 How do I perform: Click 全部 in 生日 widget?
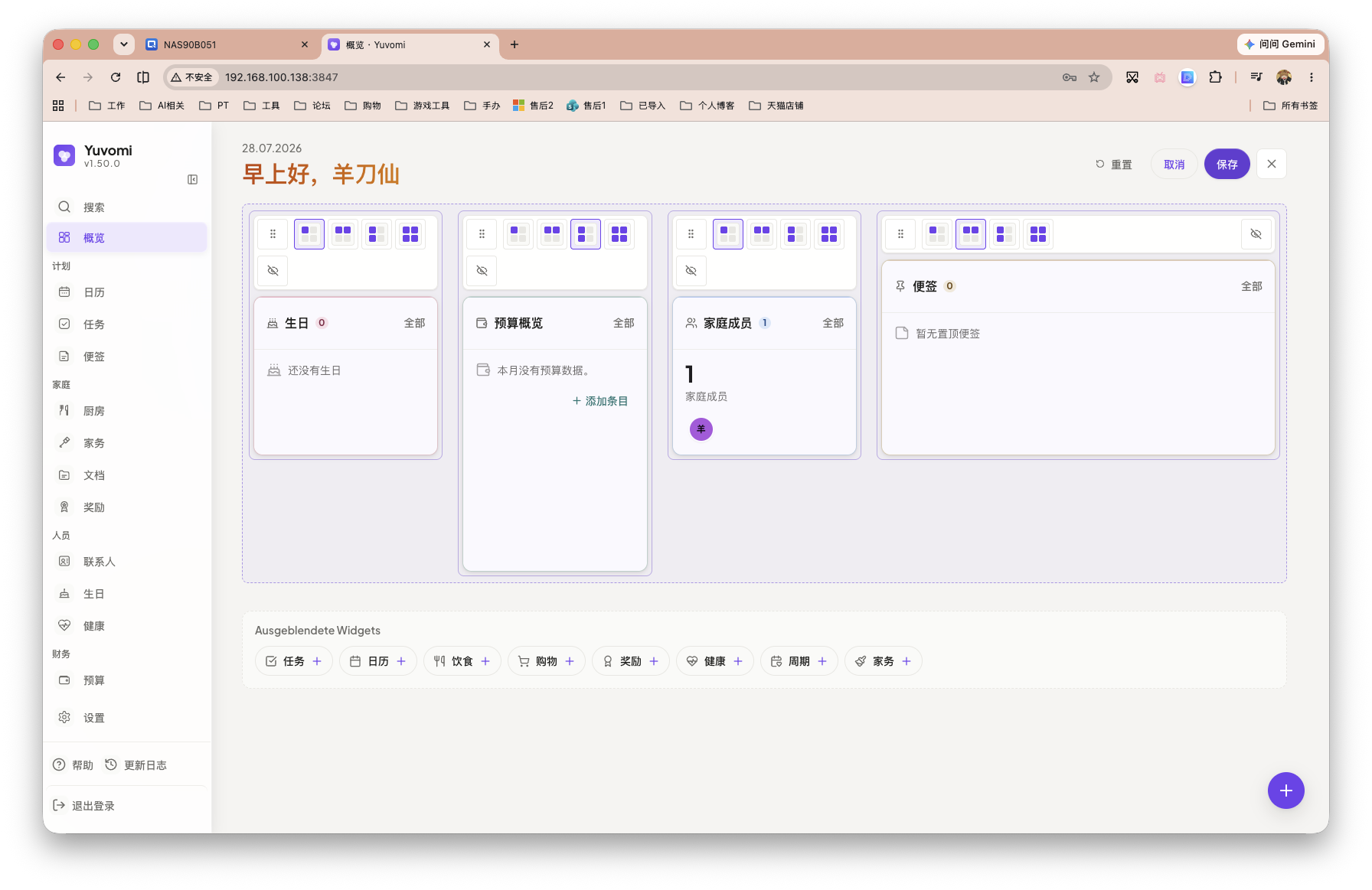[414, 323]
